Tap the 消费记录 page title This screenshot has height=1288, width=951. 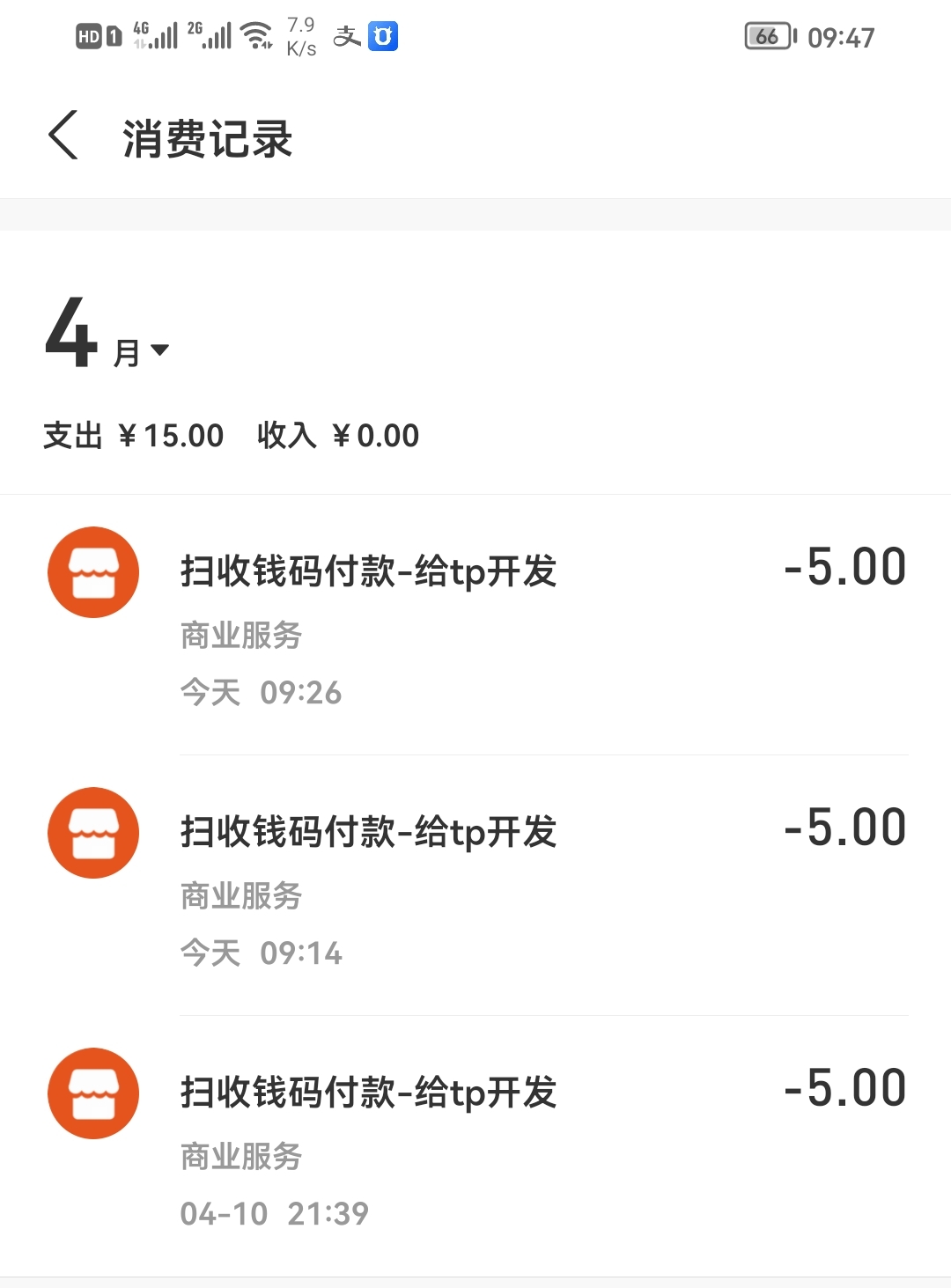pos(208,139)
